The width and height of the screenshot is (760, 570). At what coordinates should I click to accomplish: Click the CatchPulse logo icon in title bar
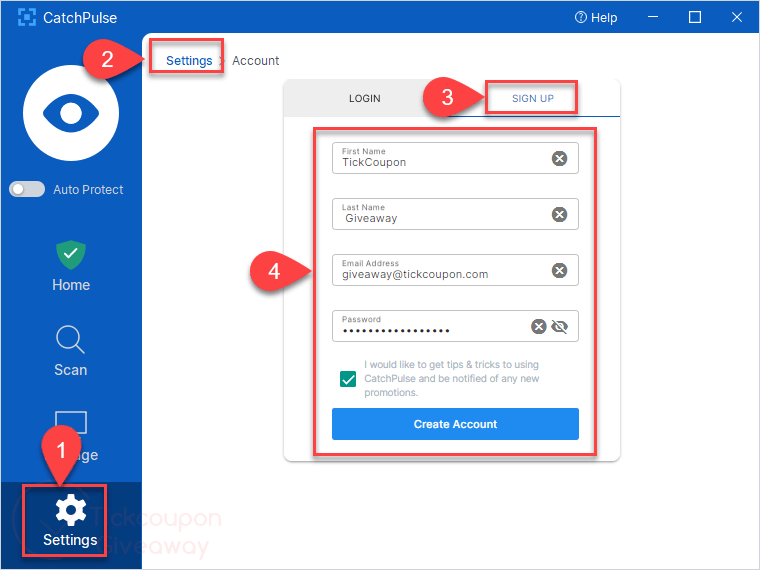coord(27,17)
